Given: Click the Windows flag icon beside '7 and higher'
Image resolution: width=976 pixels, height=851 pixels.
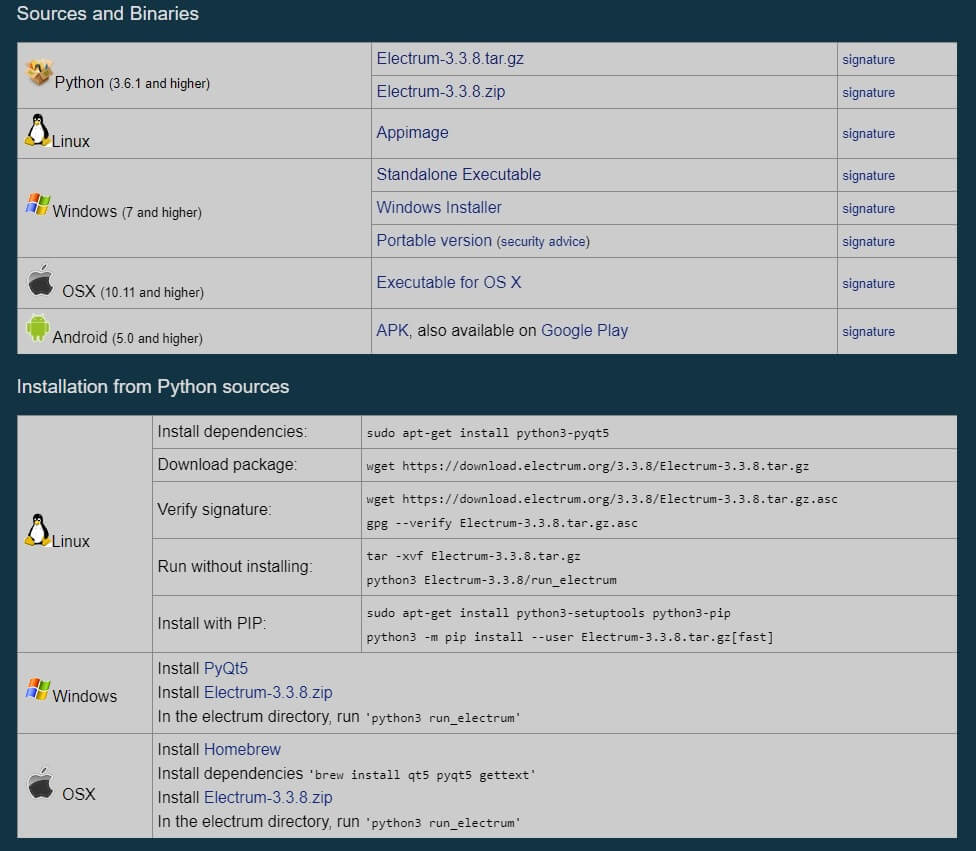Looking at the screenshot, I should pos(38,204).
